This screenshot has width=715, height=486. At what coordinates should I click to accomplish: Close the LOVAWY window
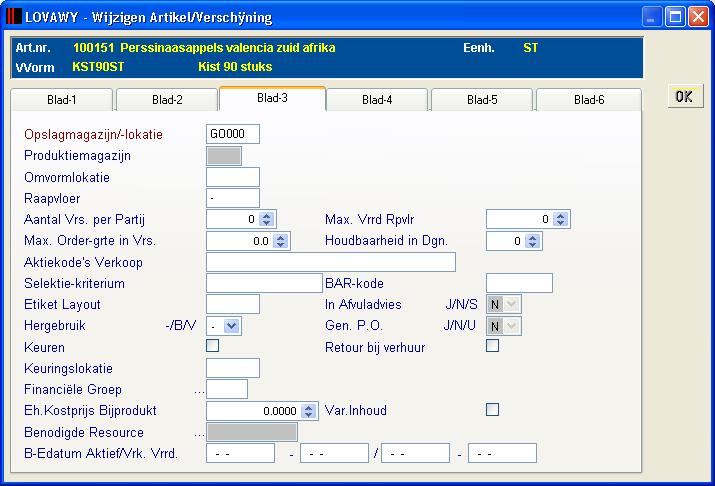pos(698,17)
